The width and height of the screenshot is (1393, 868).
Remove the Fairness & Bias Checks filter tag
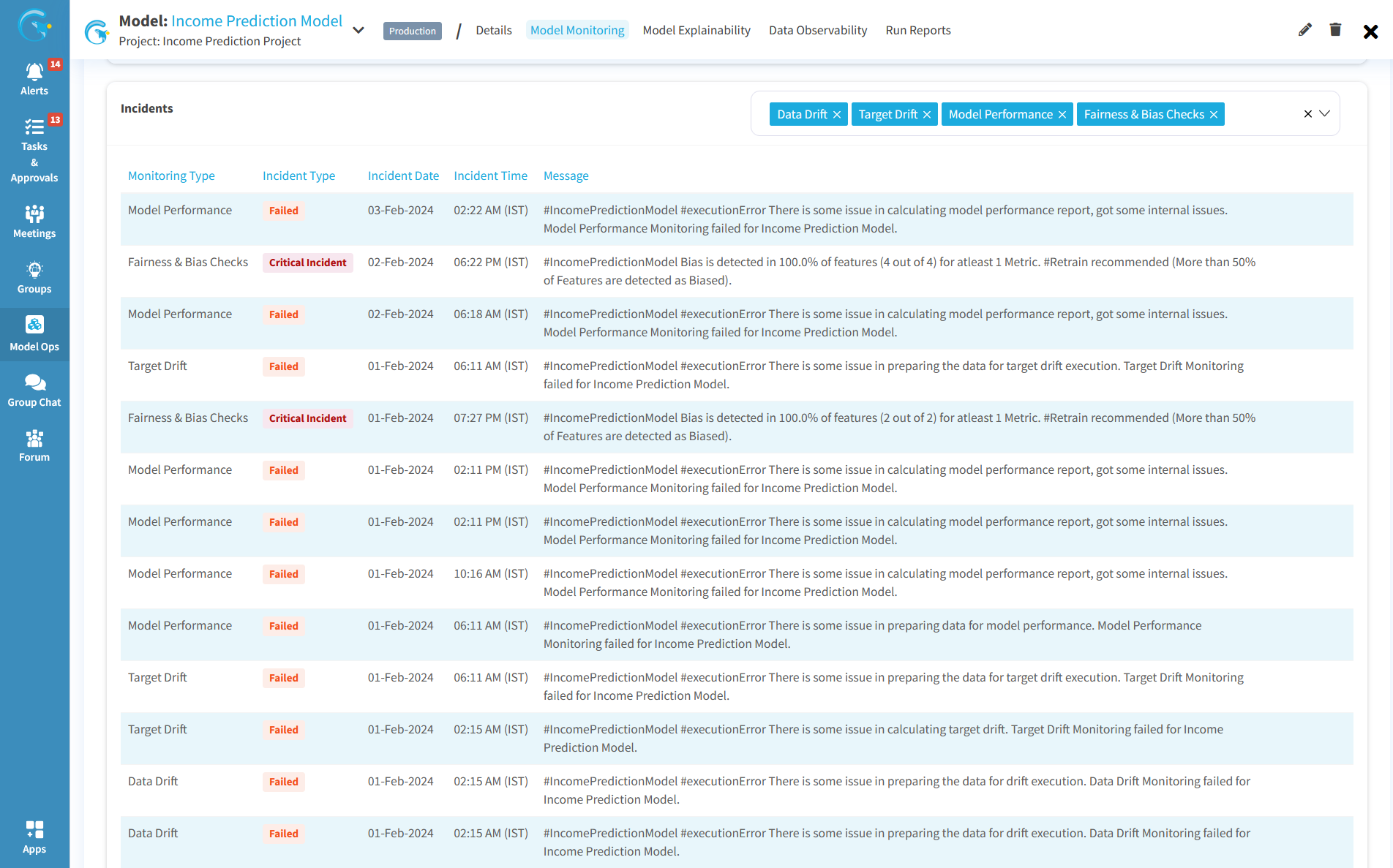click(1214, 115)
